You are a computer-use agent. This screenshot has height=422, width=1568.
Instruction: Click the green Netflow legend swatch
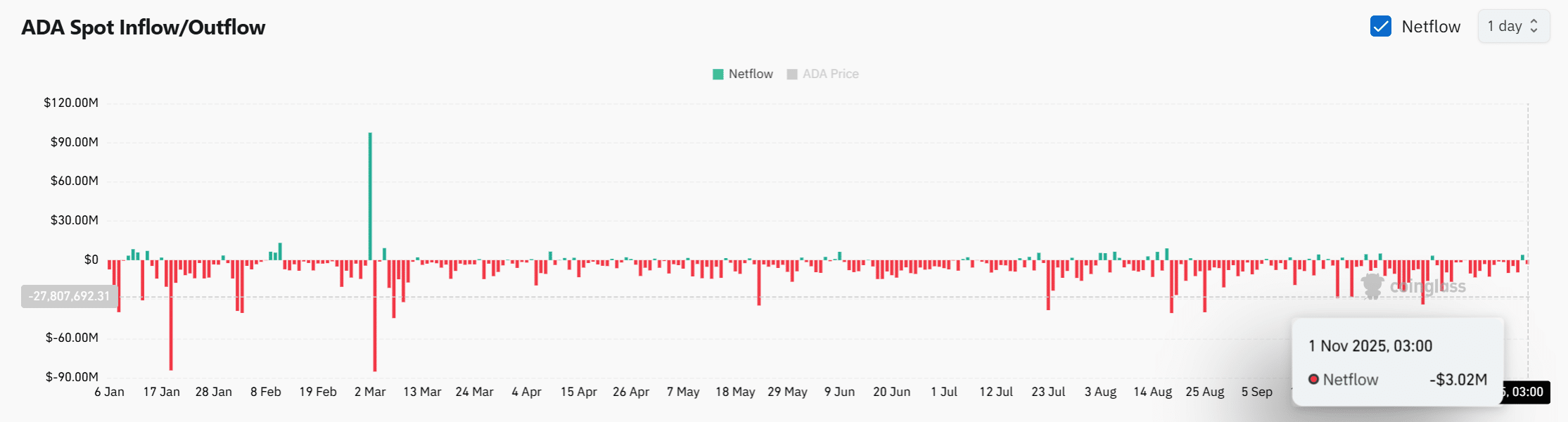click(718, 75)
